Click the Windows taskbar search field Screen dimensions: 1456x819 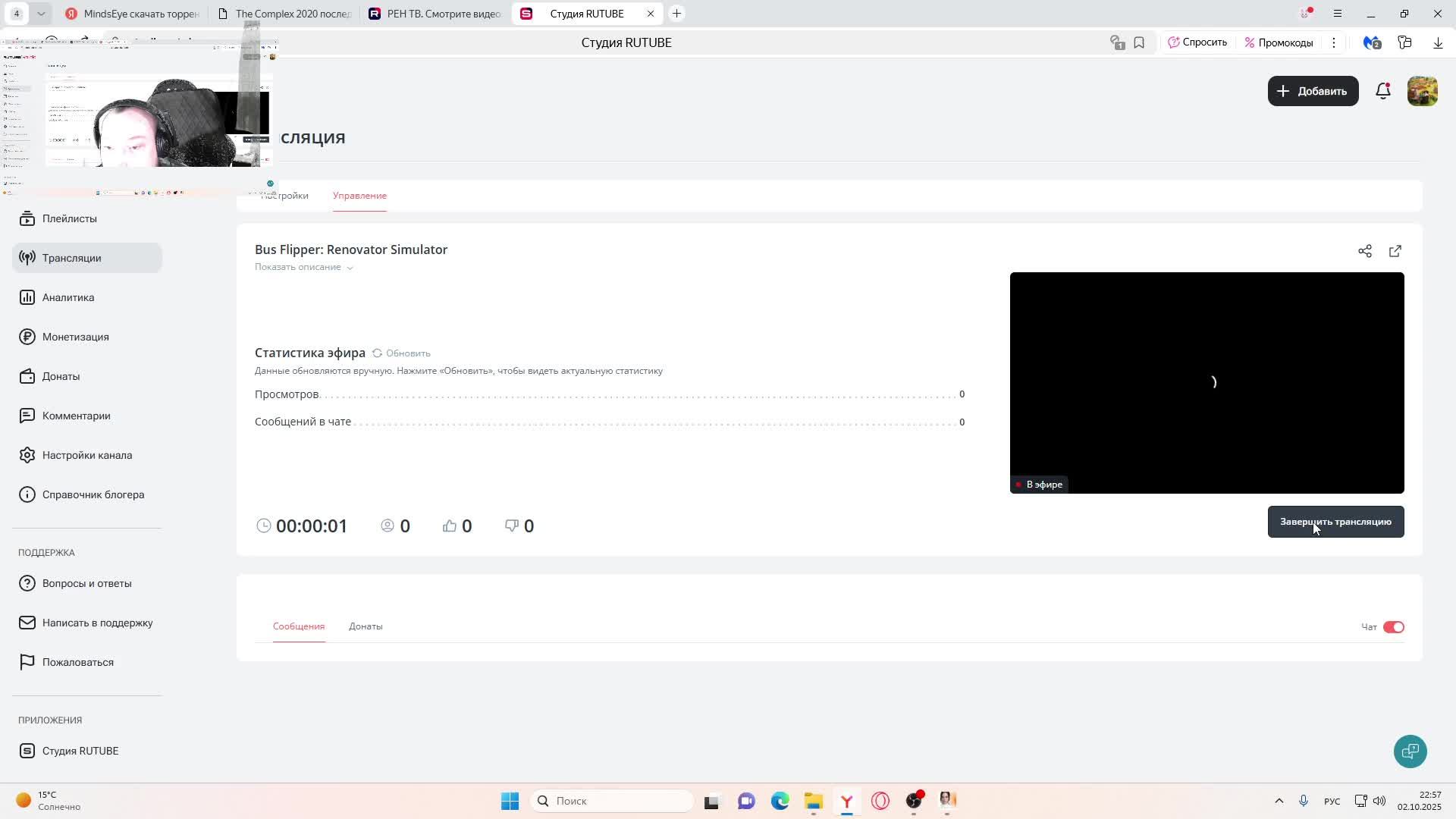click(x=613, y=801)
